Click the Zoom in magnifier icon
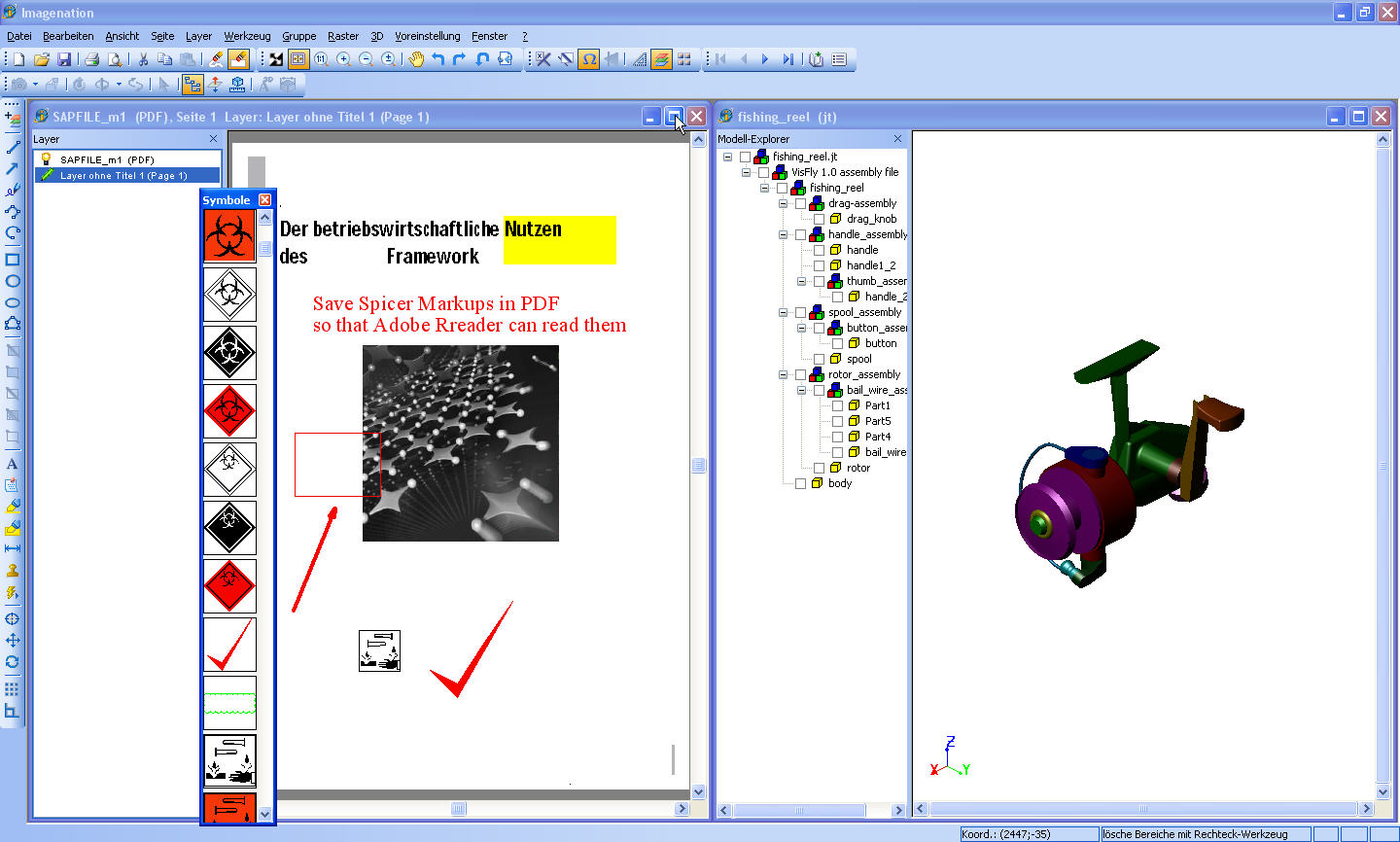The height and width of the screenshot is (842, 1400). pyautogui.click(x=343, y=59)
